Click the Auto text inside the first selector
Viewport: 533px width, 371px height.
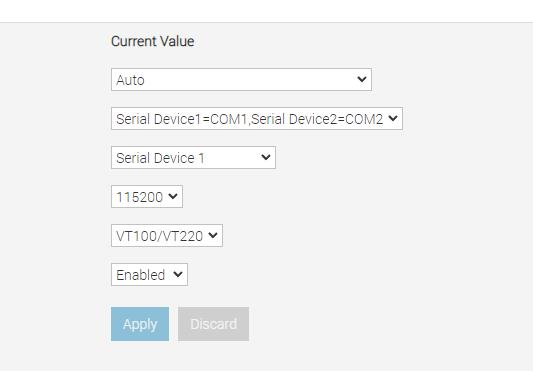click(131, 80)
